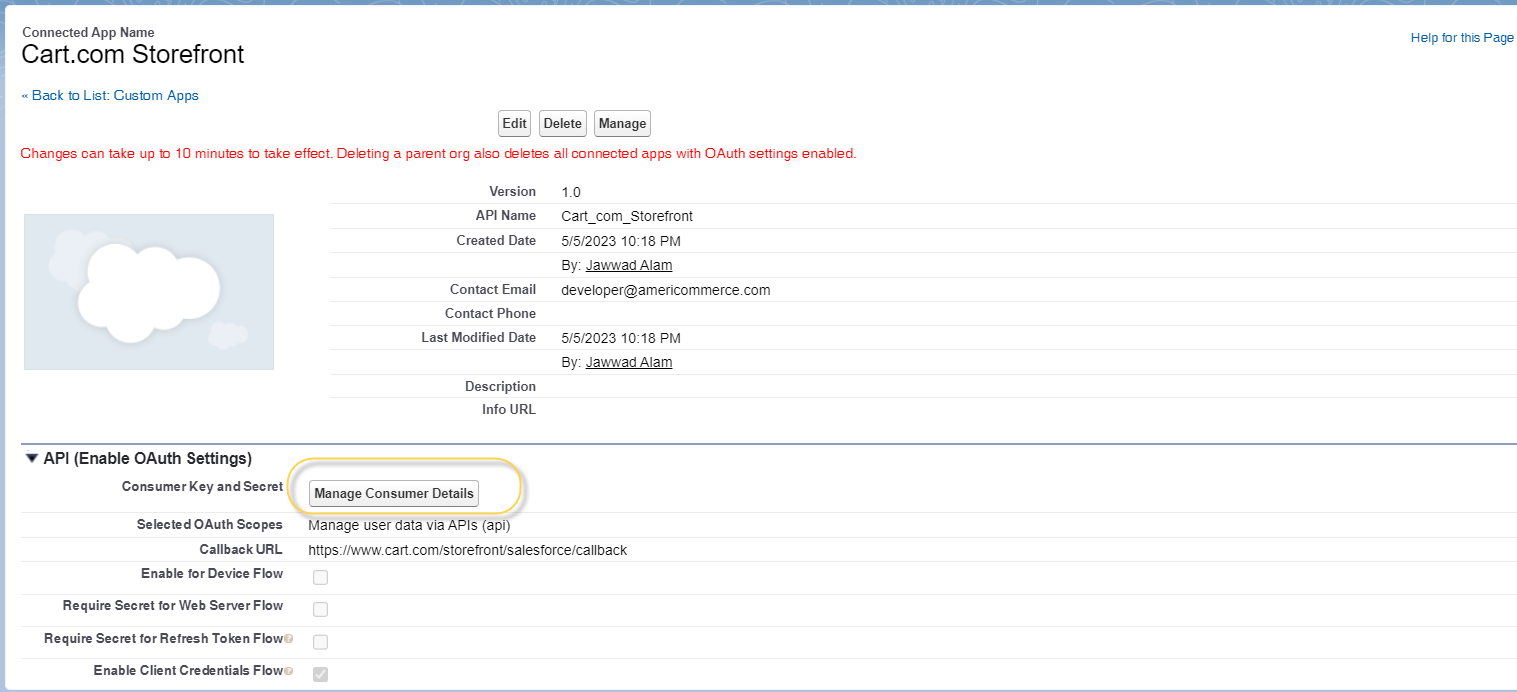Click the Description label
Image resolution: width=1517 pixels, height=692 pixels.
(x=500, y=386)
